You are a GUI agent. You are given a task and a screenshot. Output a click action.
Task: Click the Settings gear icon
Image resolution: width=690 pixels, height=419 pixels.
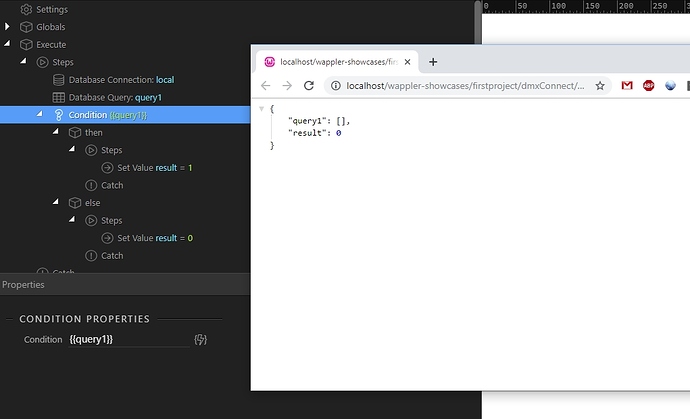[x=26, y=9]
